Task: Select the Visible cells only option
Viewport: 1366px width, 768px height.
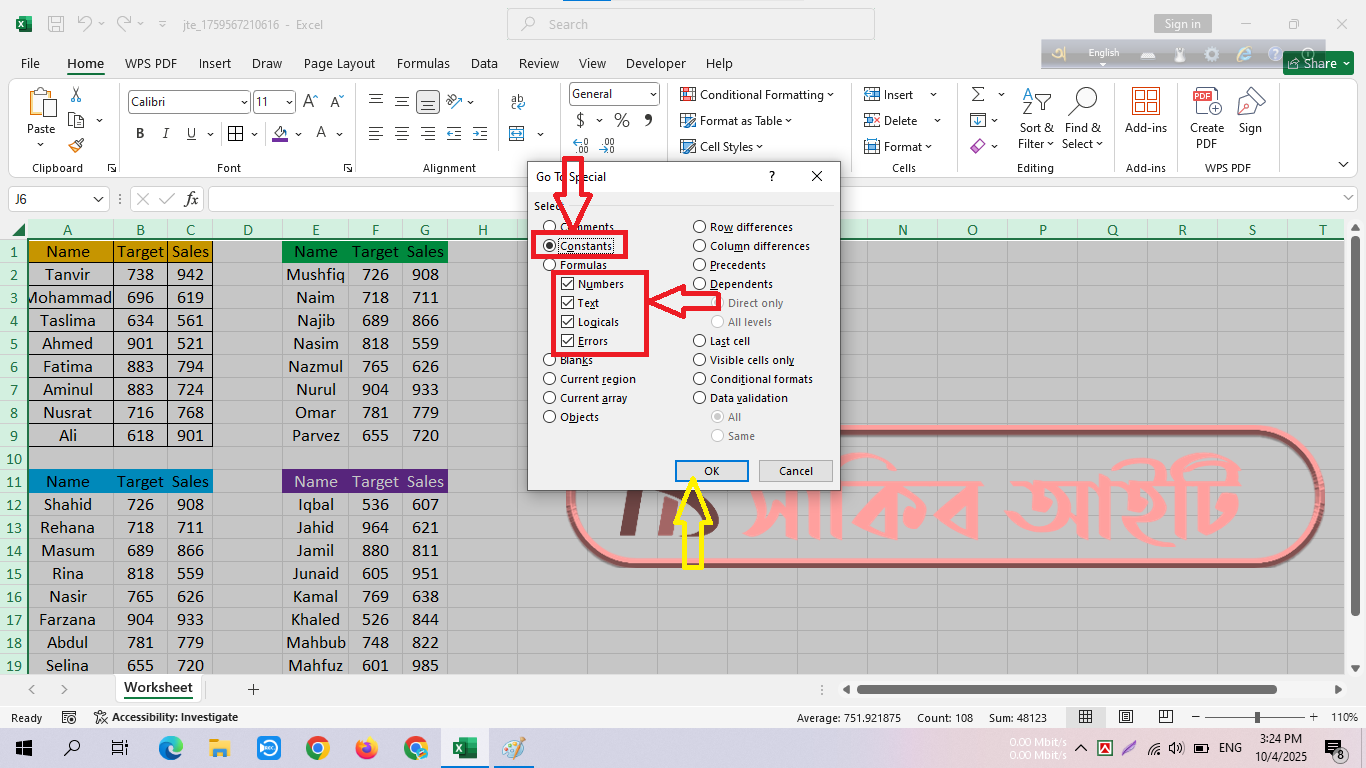Action: [700, 360]
